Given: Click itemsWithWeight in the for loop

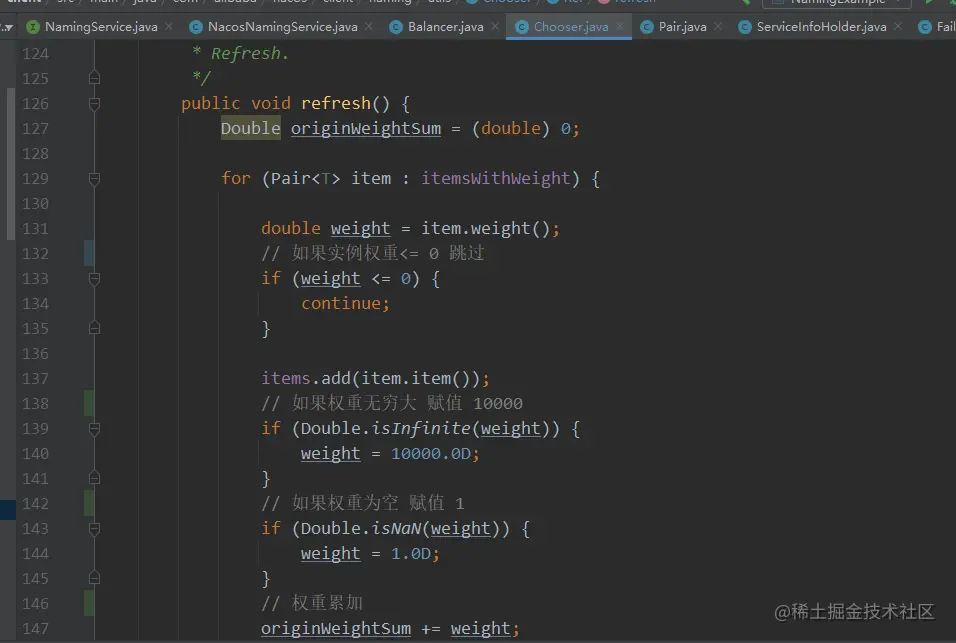Looking at the screenshot, I should coord(496,179).
